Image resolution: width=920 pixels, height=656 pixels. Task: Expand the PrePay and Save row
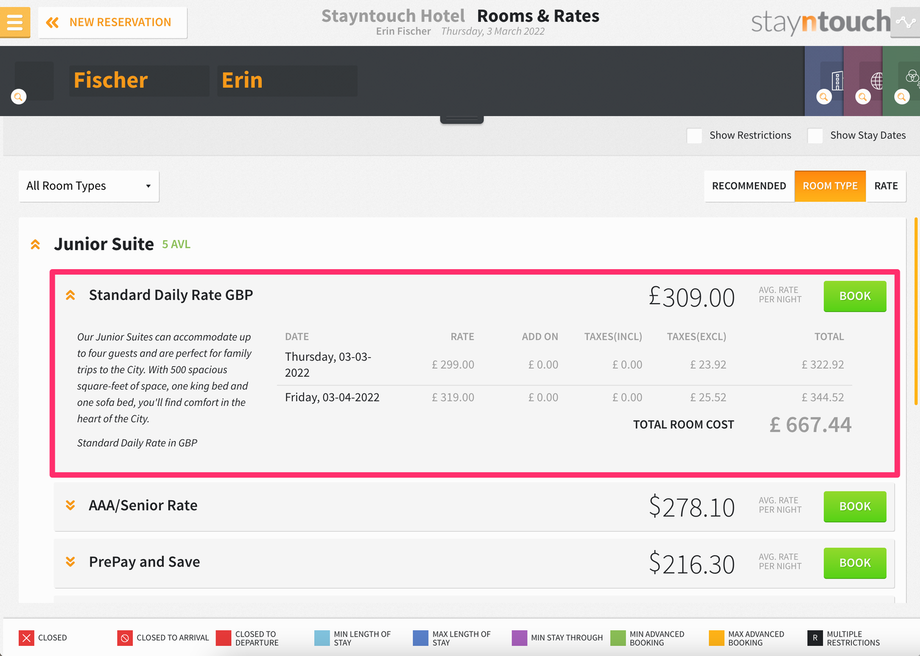coord(70,562)
